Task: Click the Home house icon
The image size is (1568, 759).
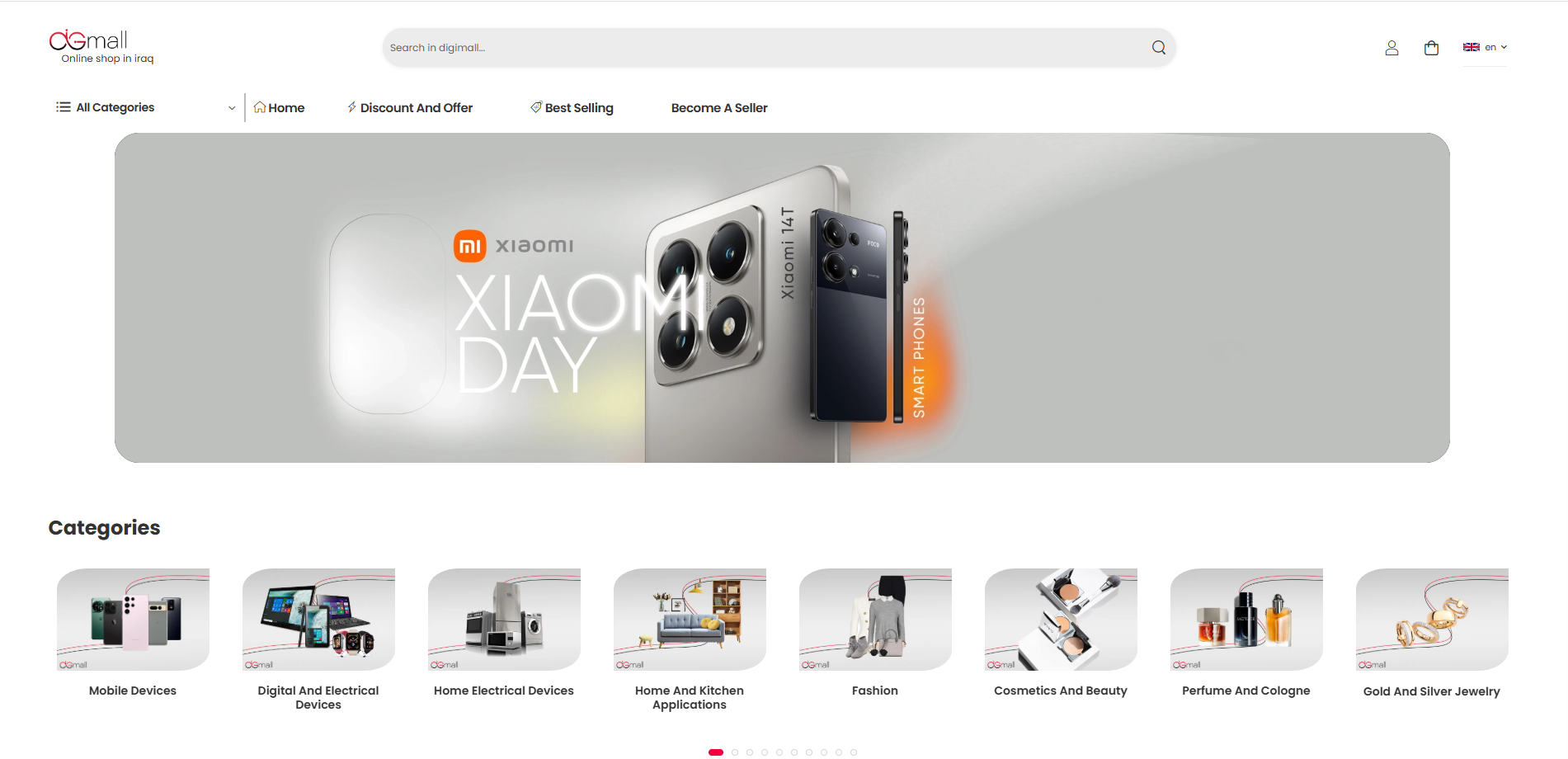Action: [260, 107]
